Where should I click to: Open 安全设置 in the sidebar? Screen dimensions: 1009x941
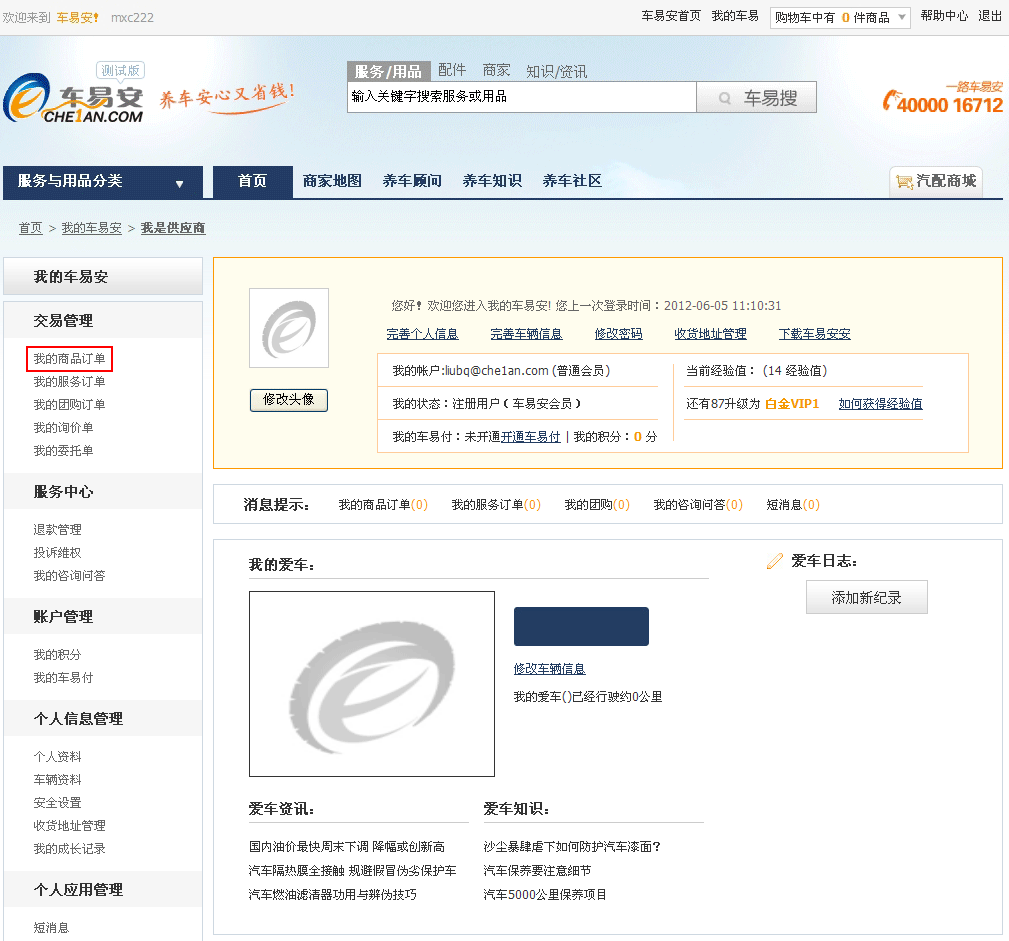click(x=57, y=803)
